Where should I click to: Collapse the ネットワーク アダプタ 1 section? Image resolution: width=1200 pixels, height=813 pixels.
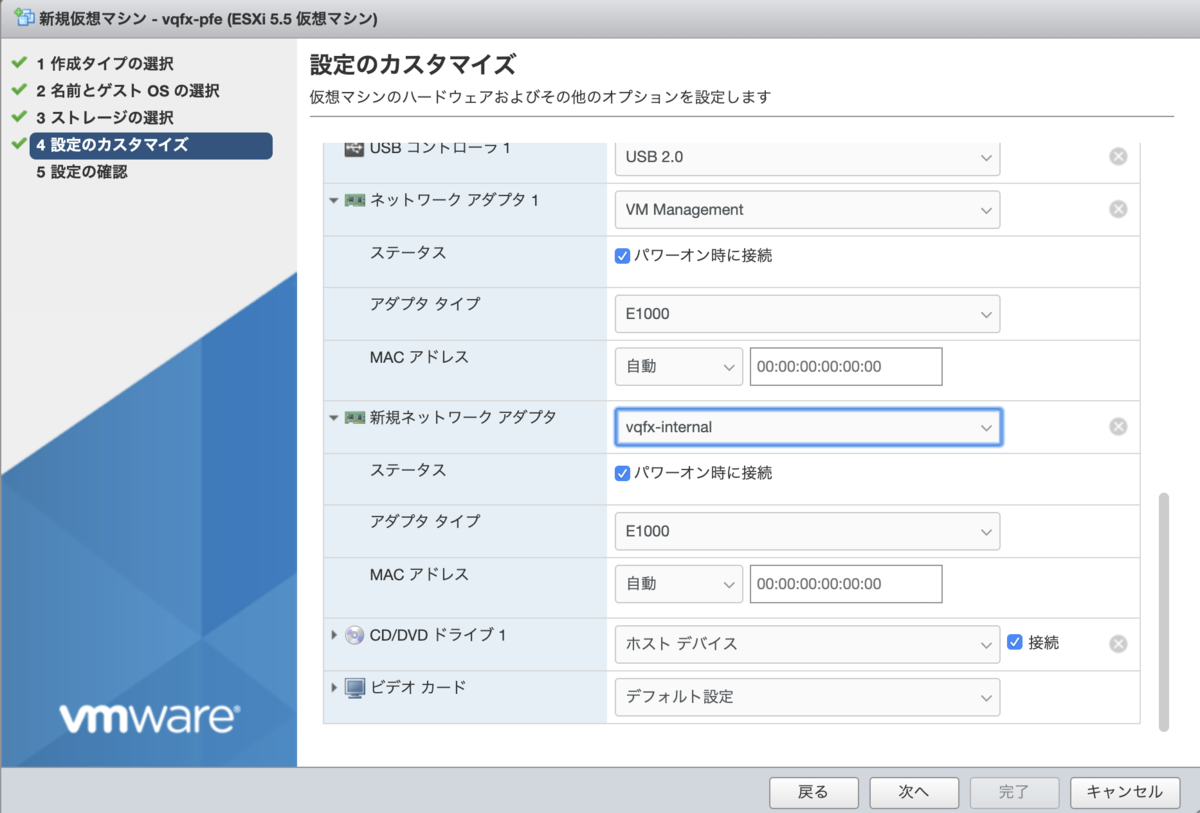tap(334, 201)
